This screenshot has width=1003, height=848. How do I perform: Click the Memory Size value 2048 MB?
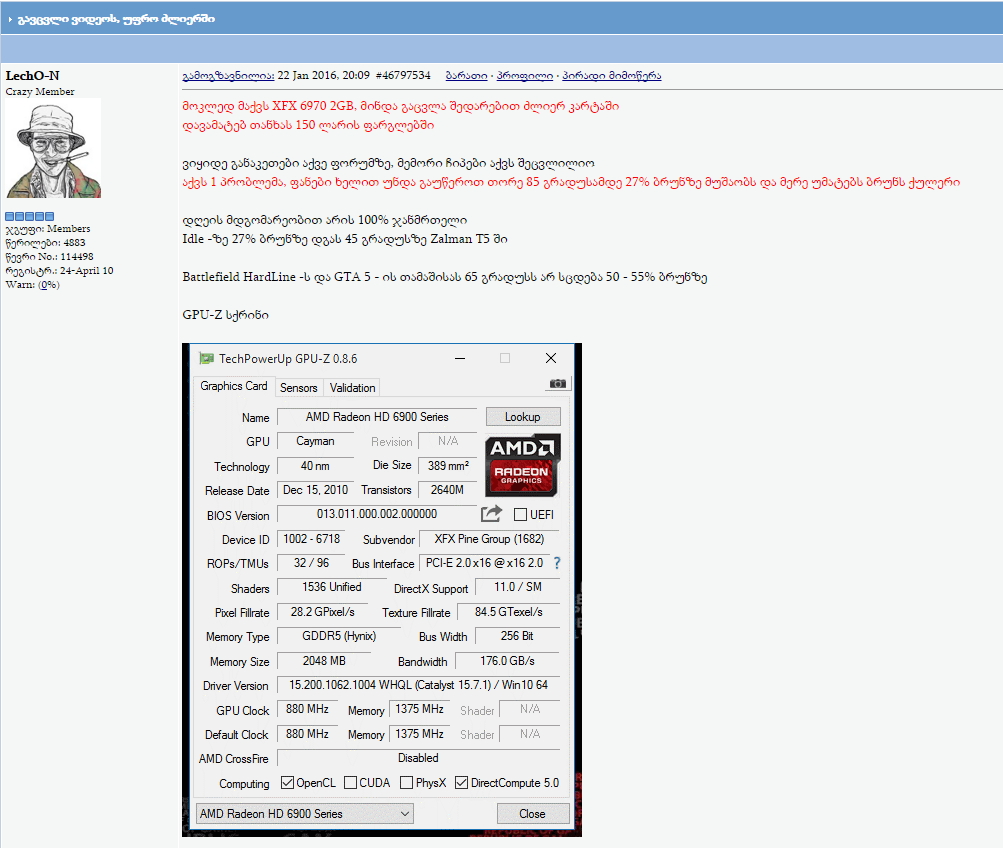[324, 661]
